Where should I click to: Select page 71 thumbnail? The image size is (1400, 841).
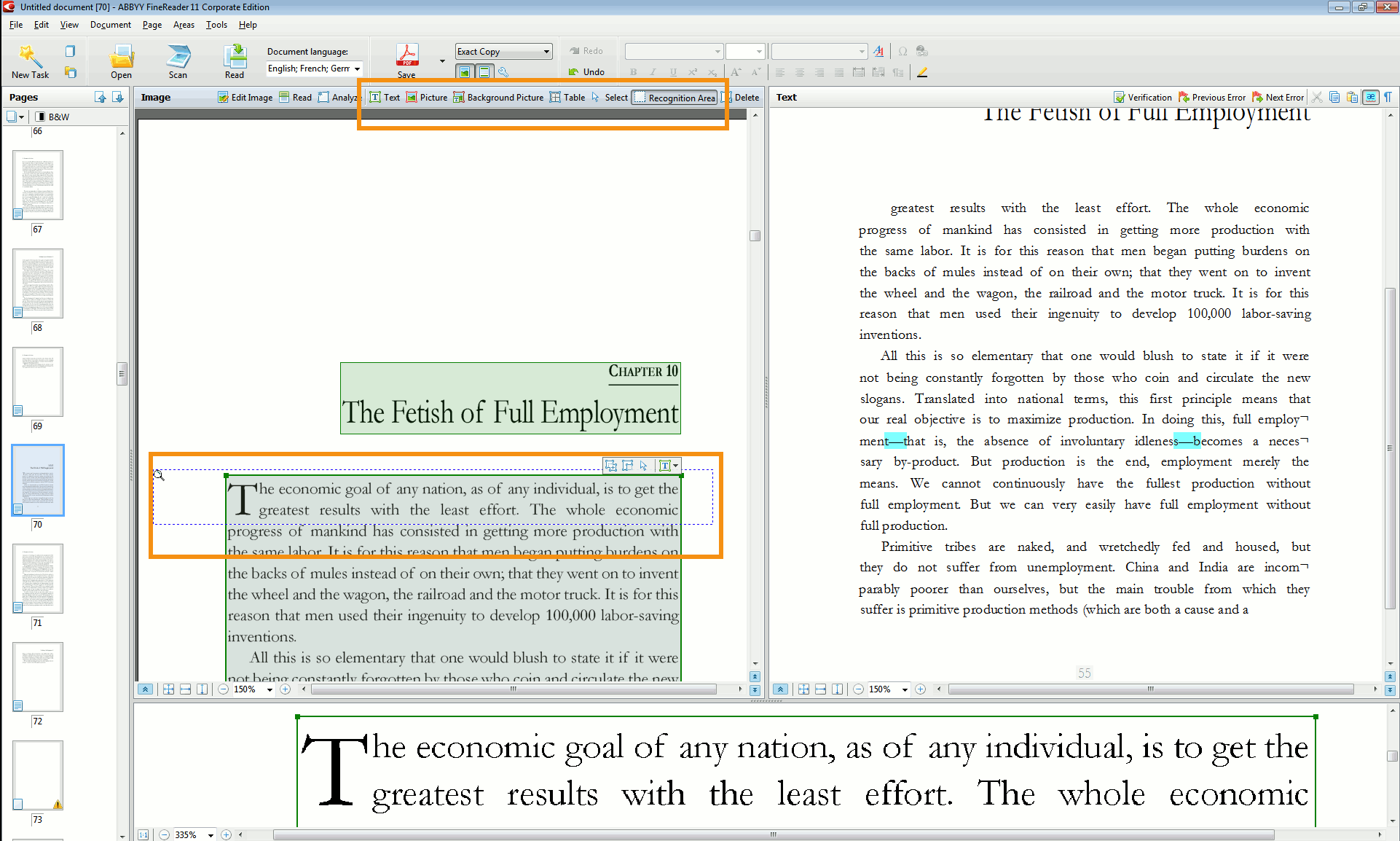pyautogui.click(x=38, y=578)
